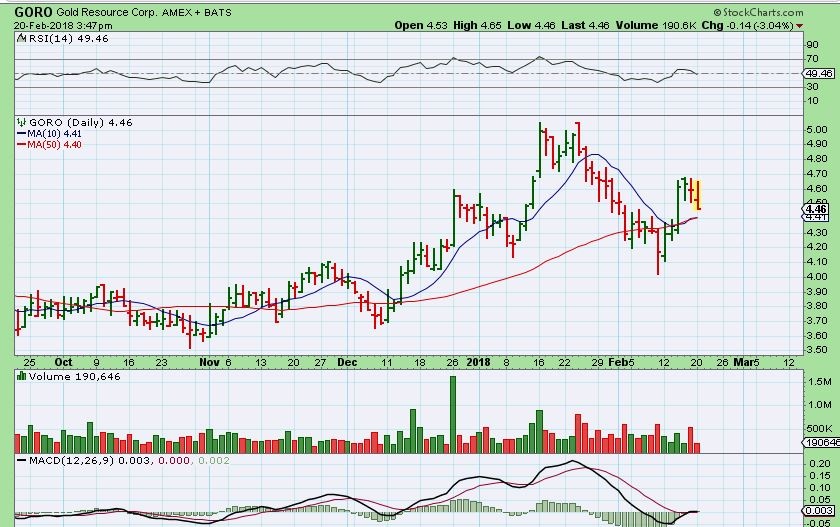Click the 20-Feb-2018 3:47pm timestamp
This screenshot has width=840, height=527.
56,25
